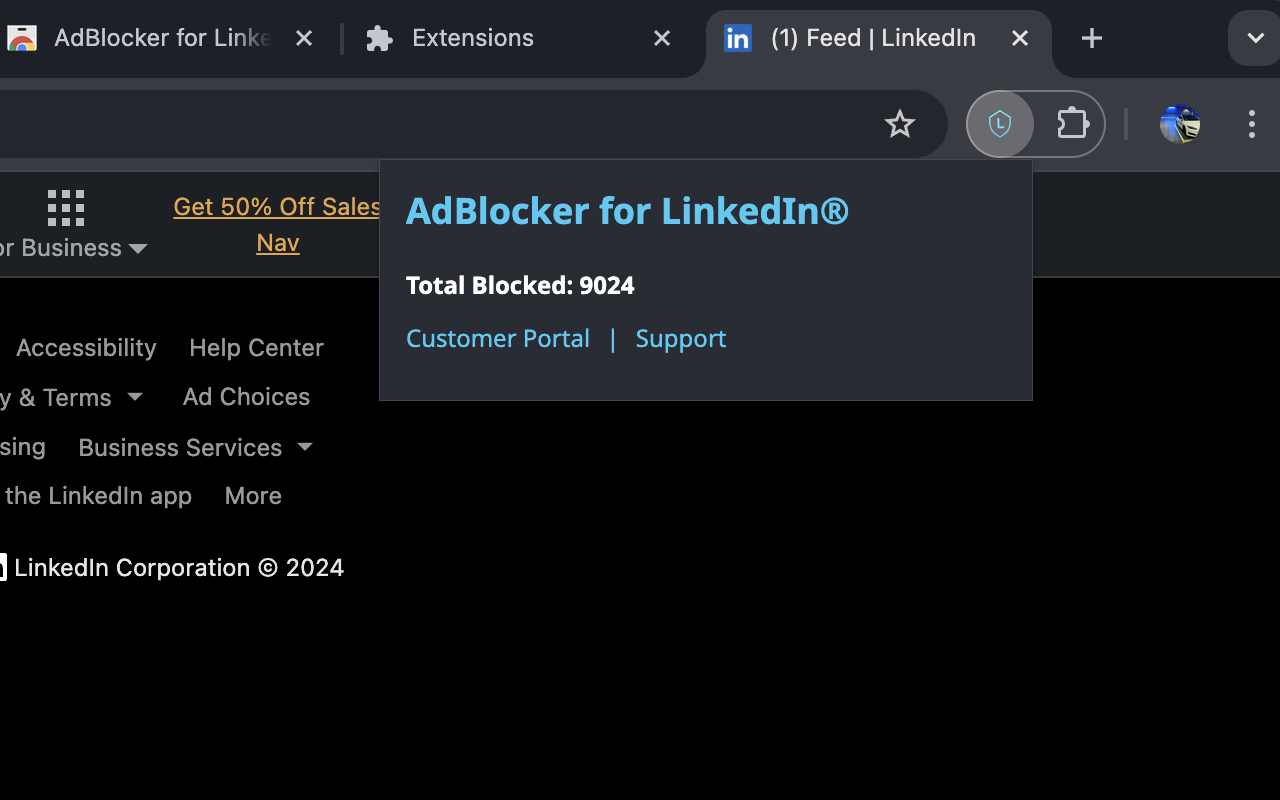
Task: Click the Accessibility footer link
Action: pyautogui.click(x=85, y=347)
